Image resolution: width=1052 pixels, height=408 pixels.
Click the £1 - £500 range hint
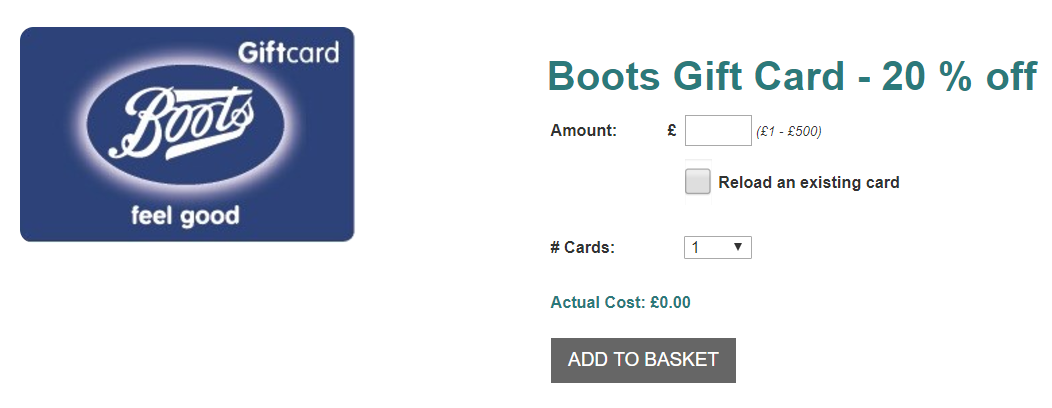(x=788, y=132)
